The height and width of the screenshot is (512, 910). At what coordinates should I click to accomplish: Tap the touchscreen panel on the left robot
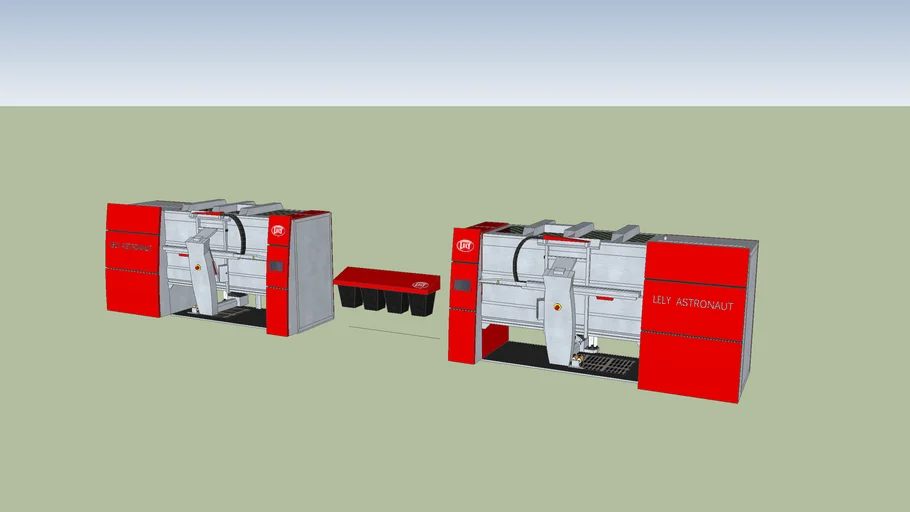(x=276, y=266)
